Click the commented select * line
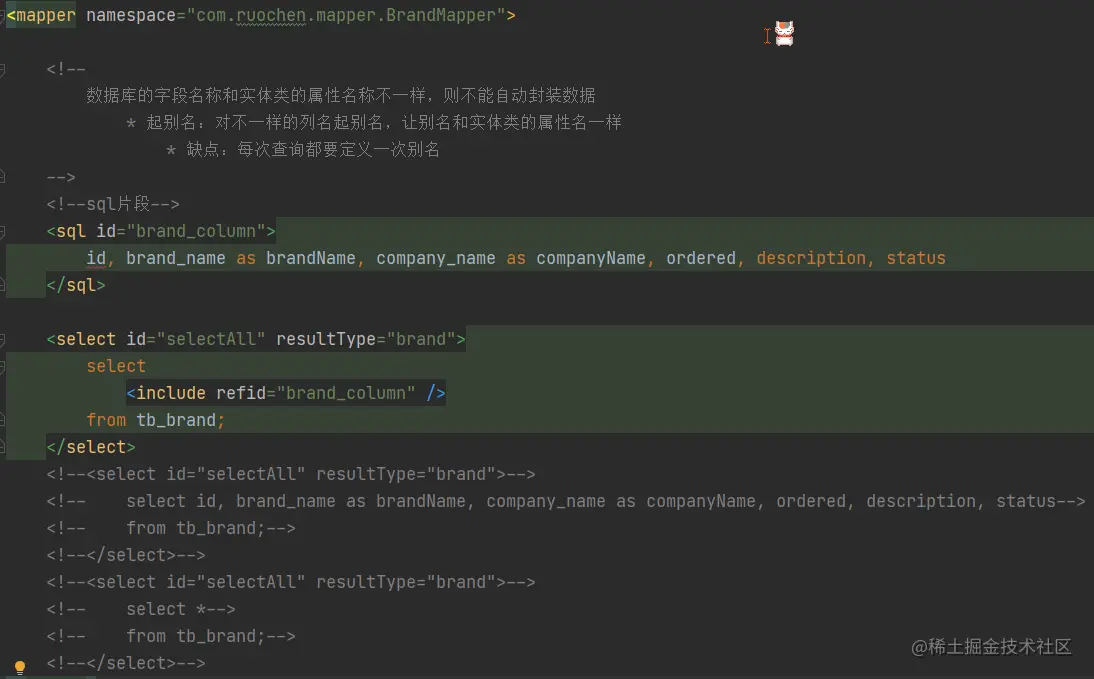1094x679 pixels. (x=141, y=609)
